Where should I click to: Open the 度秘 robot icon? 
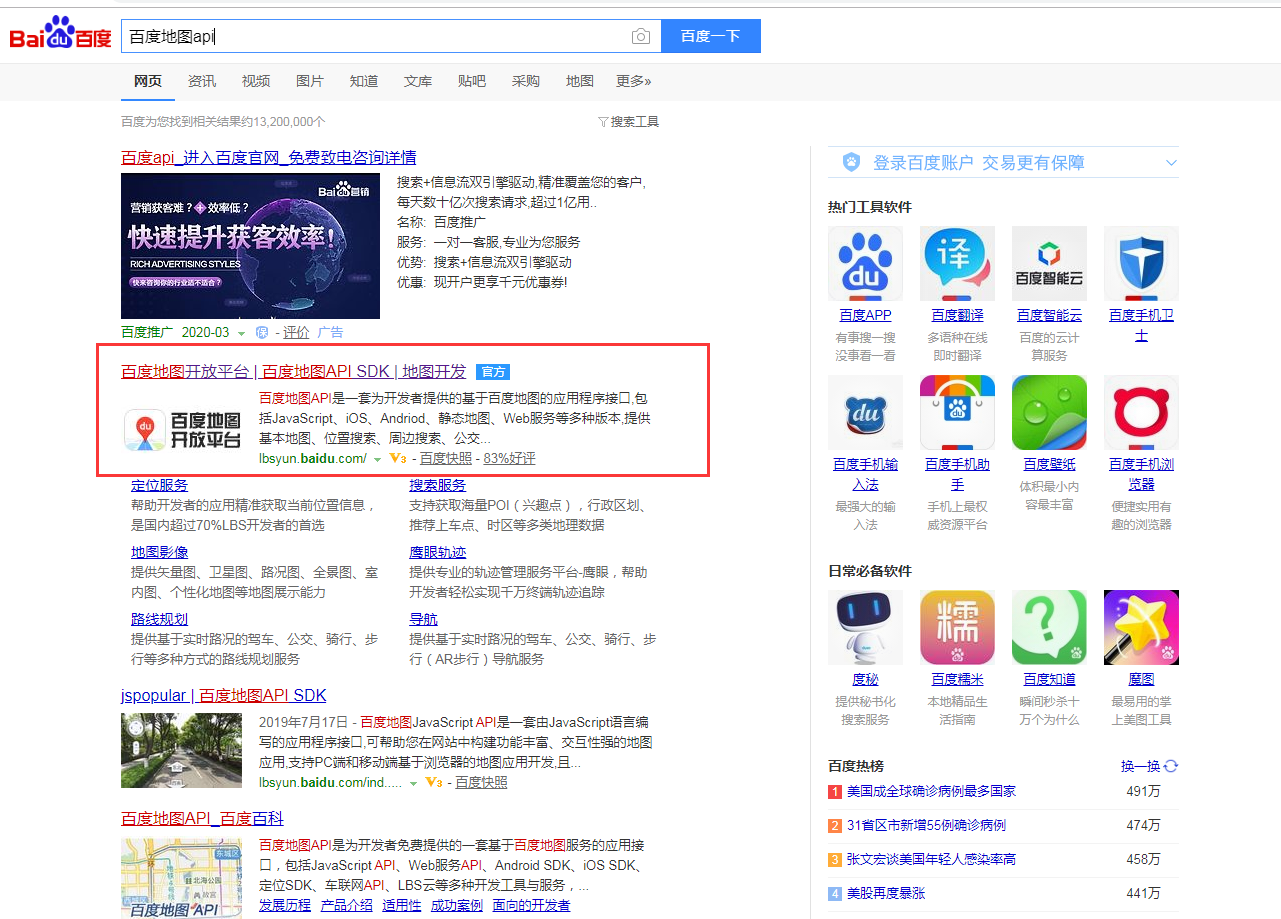(x=865, y=627)
